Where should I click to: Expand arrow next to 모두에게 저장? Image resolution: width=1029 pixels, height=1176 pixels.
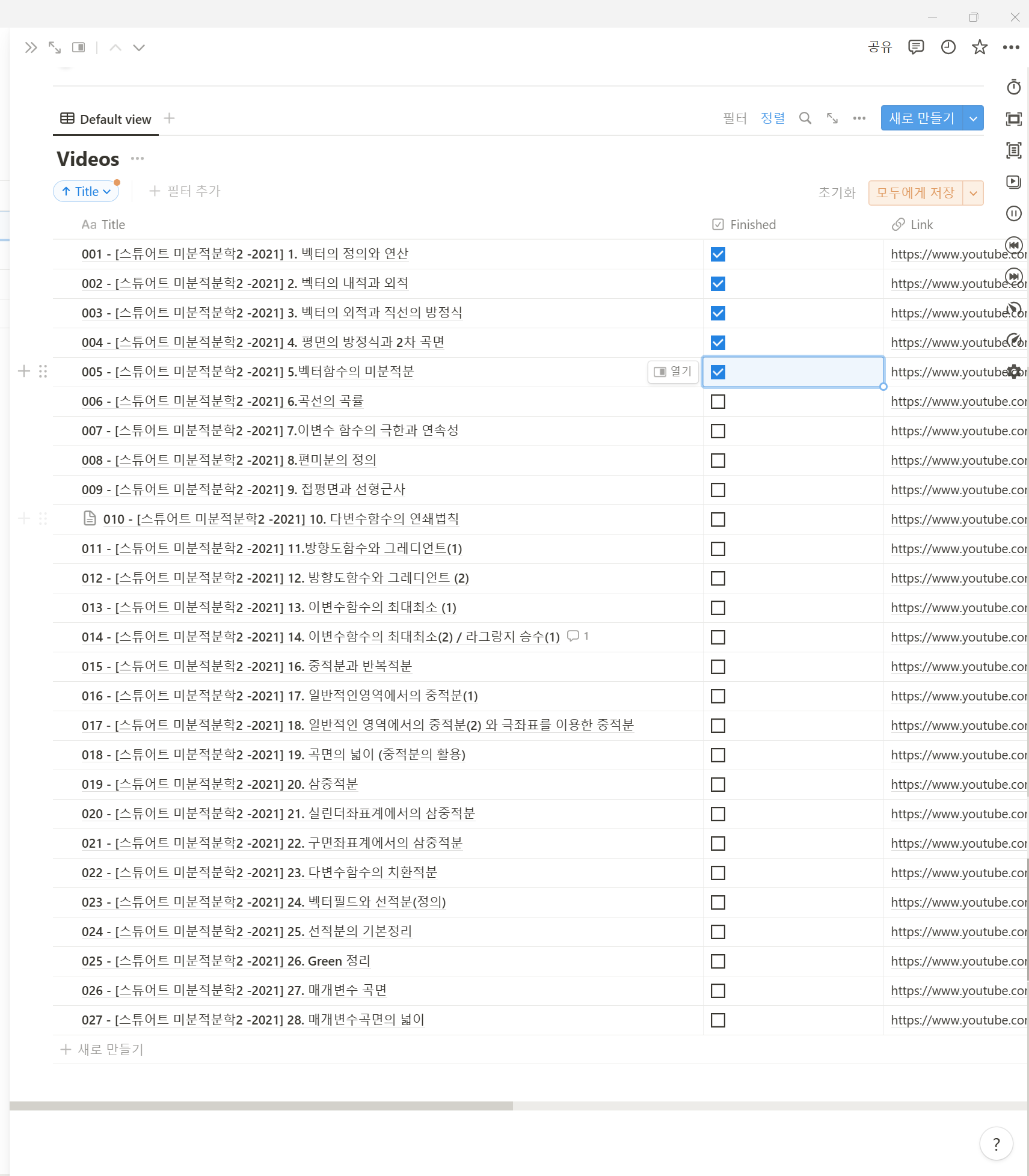click(973, 193)
